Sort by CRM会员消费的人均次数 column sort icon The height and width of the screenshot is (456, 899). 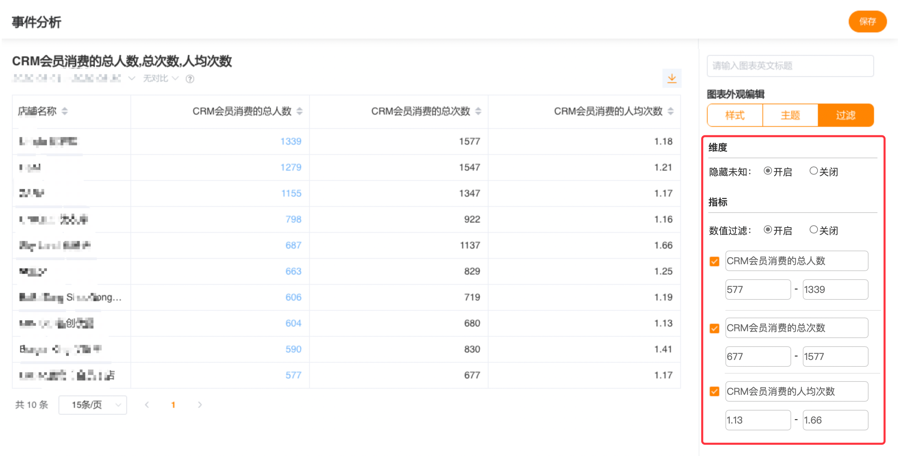coord(671,111)
